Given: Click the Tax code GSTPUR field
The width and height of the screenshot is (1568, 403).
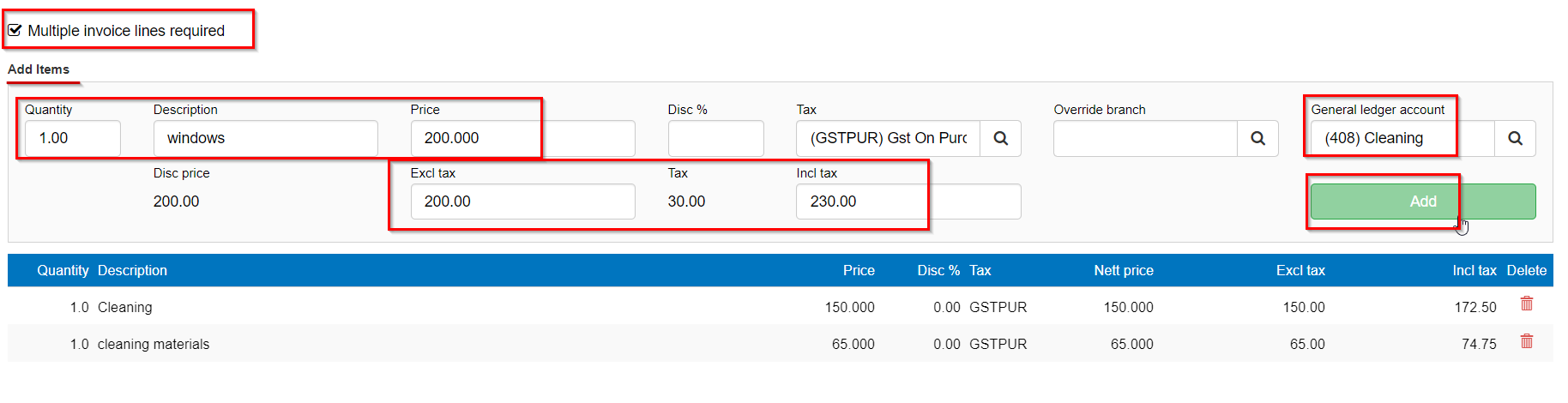Looking at the screenshot, I should click(x=889, y=138).
